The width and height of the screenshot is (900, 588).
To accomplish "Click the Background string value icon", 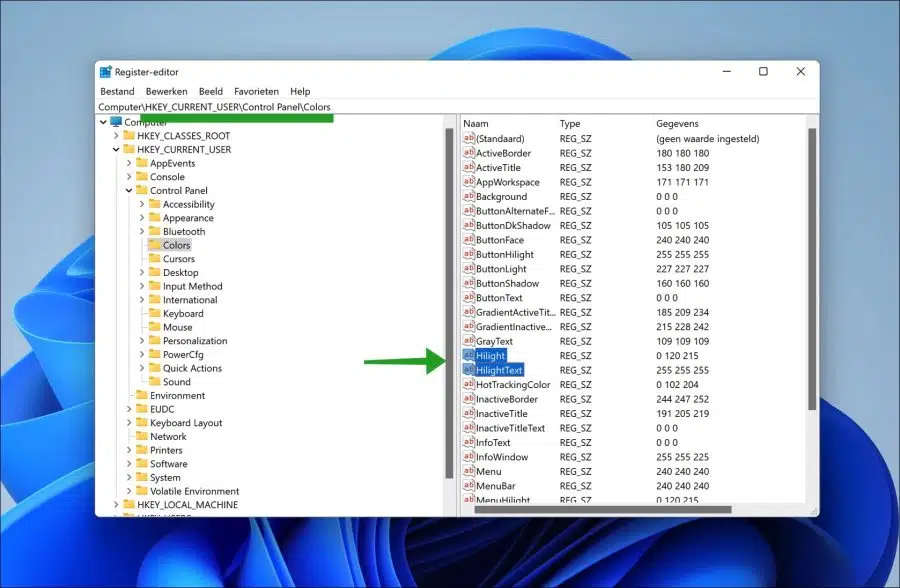I will point(469,196).
